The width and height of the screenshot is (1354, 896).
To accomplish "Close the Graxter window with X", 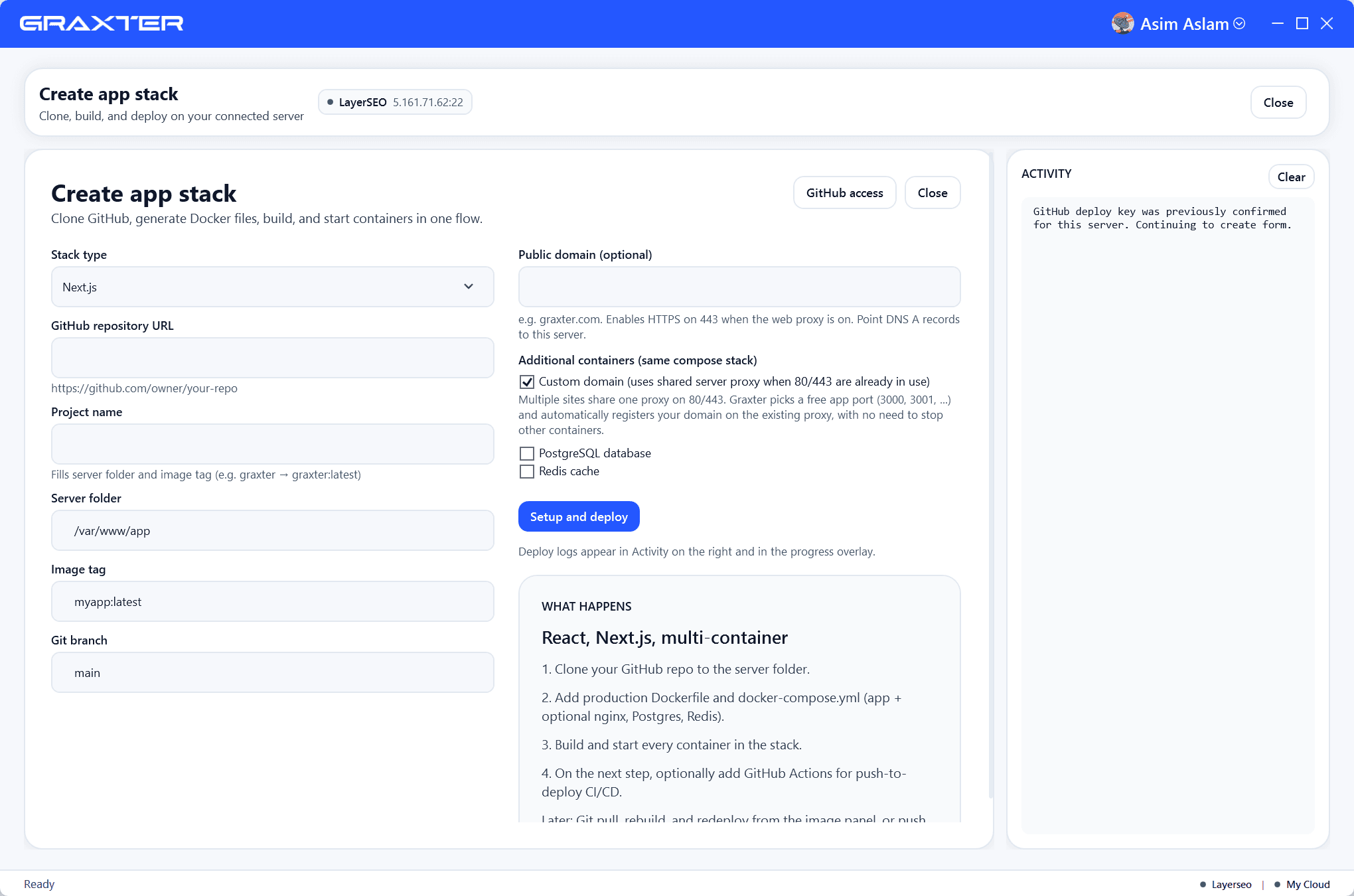I will (x=1327, y=24).
